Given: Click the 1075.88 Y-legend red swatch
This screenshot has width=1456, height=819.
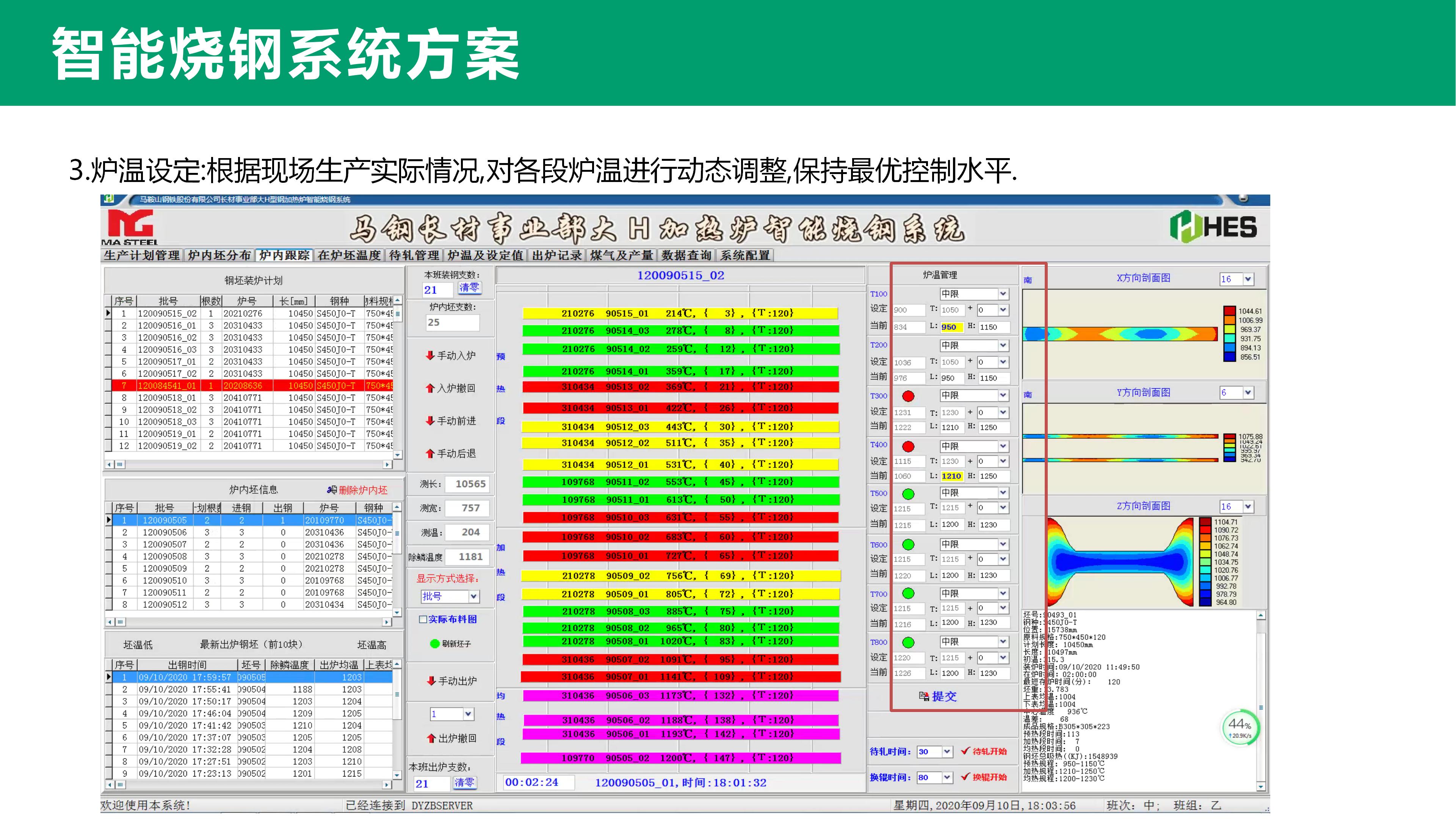Looking at the screenshot, I should point(1229,436).
